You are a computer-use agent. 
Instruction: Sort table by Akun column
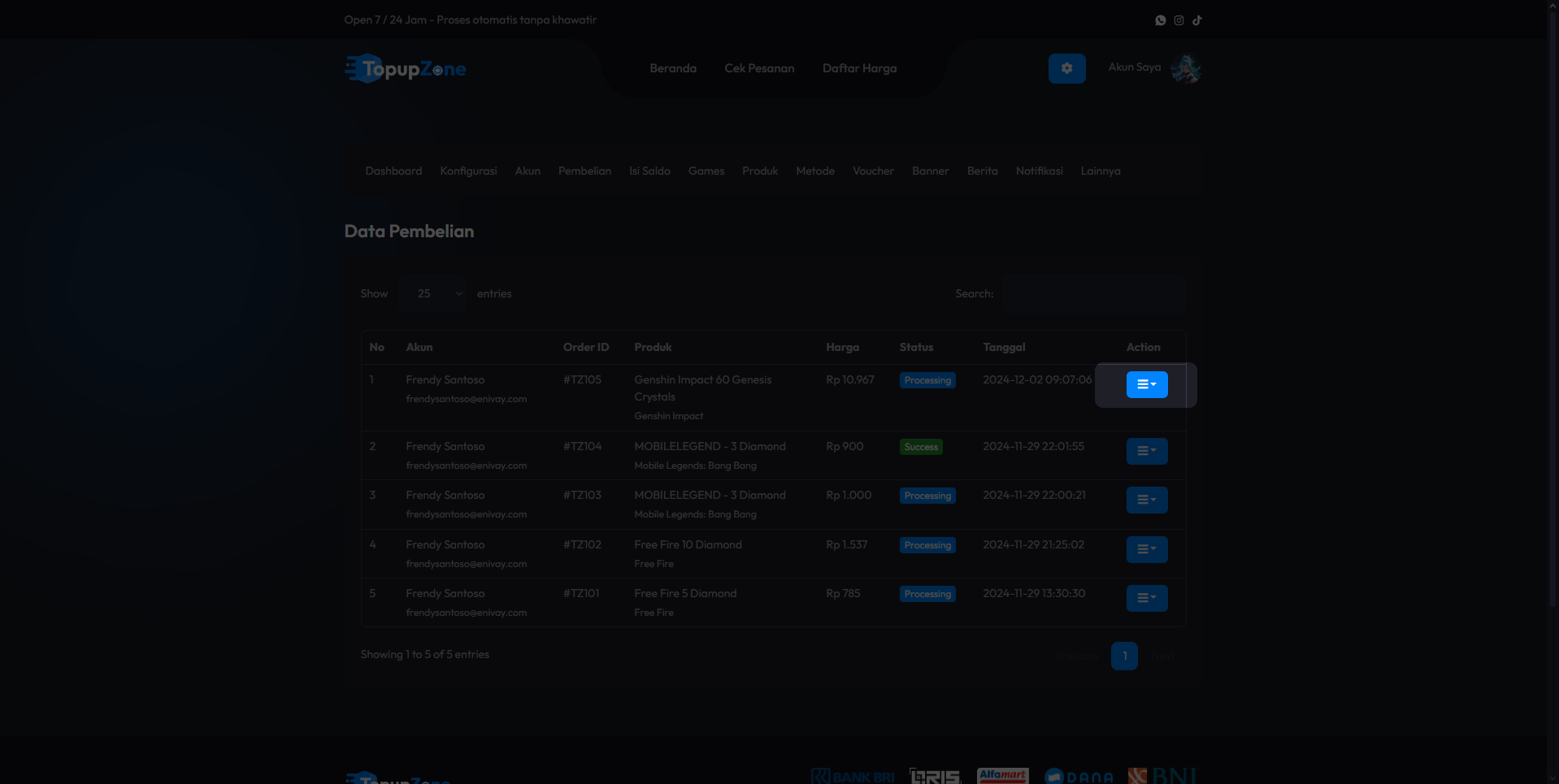click(x=419, y=347)
